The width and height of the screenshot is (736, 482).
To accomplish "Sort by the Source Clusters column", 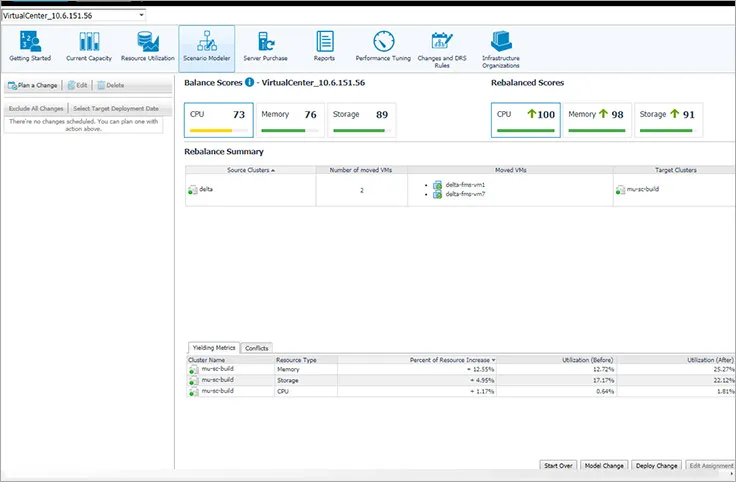I will coord(250,171).
